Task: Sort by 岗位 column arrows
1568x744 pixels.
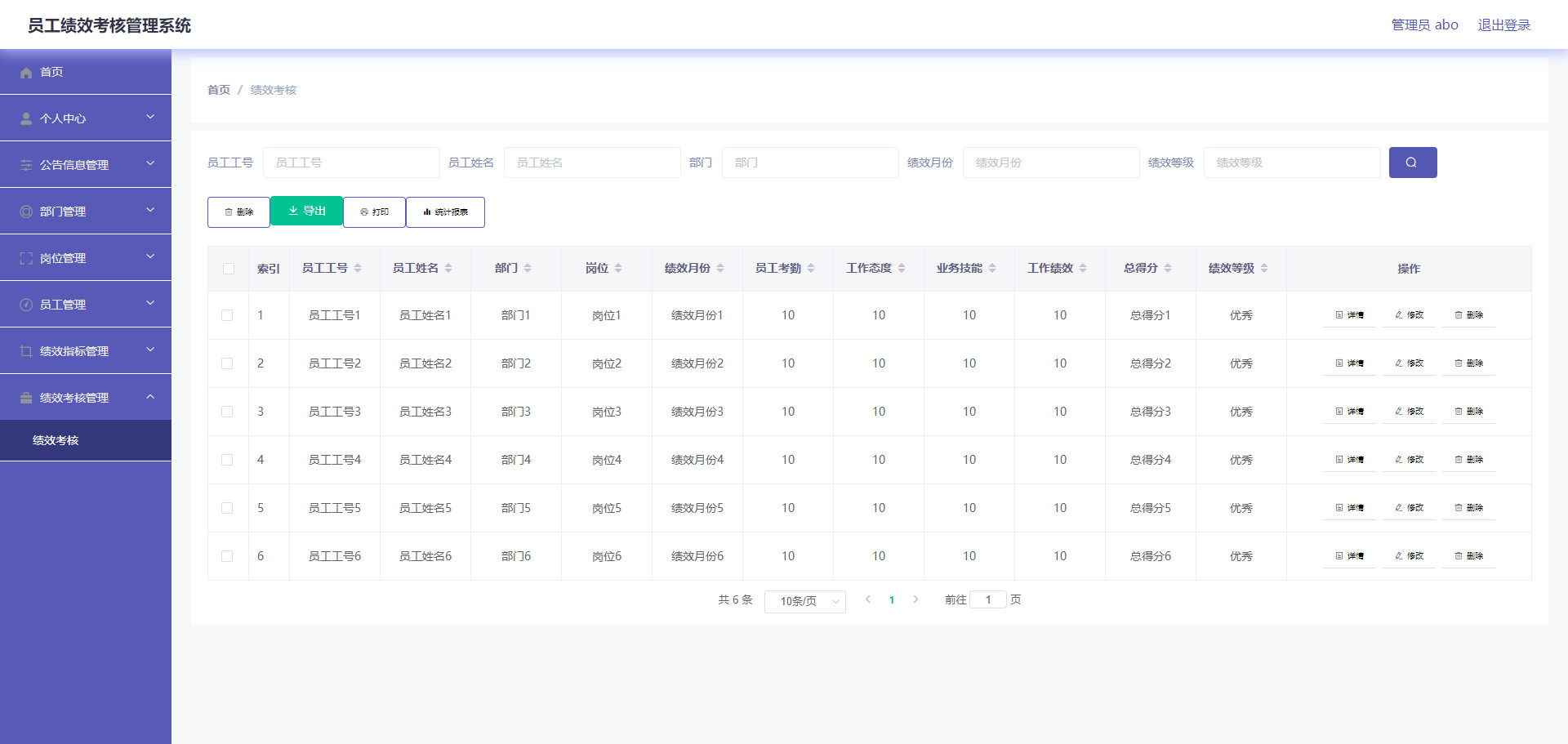Action: (618, 268)
